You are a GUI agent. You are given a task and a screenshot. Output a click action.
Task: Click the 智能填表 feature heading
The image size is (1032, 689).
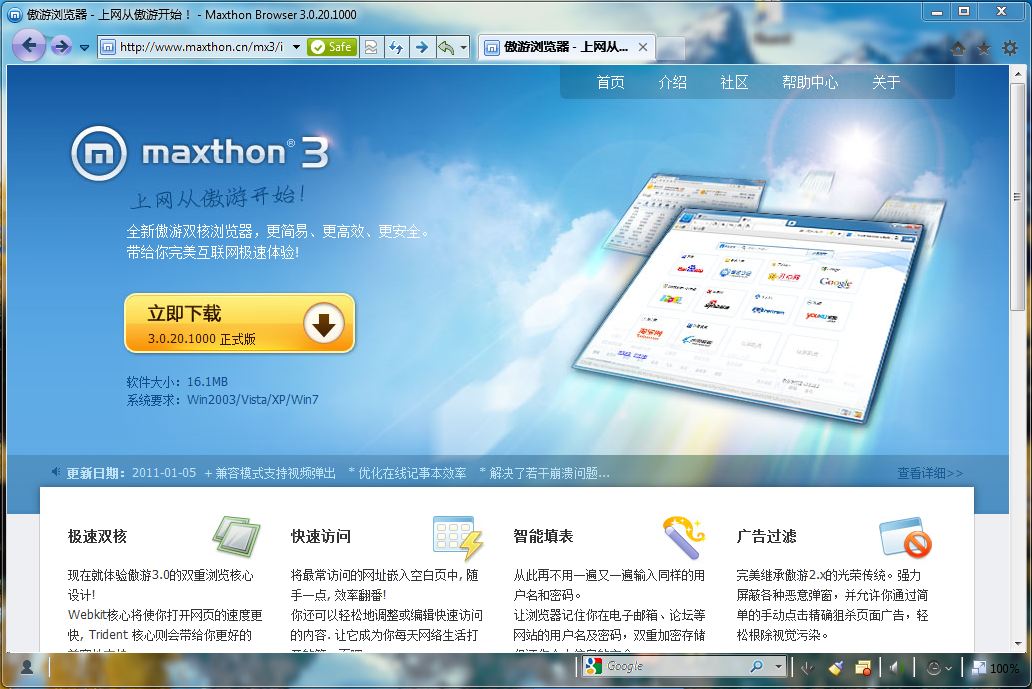pyautogui.click(x=543, y=536)
